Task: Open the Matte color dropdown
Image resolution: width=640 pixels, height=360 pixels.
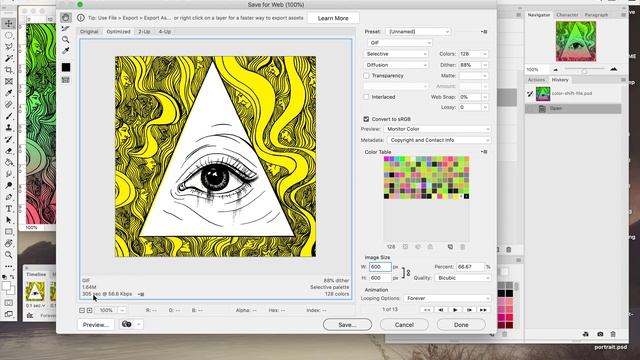Action: pos(473,76)
